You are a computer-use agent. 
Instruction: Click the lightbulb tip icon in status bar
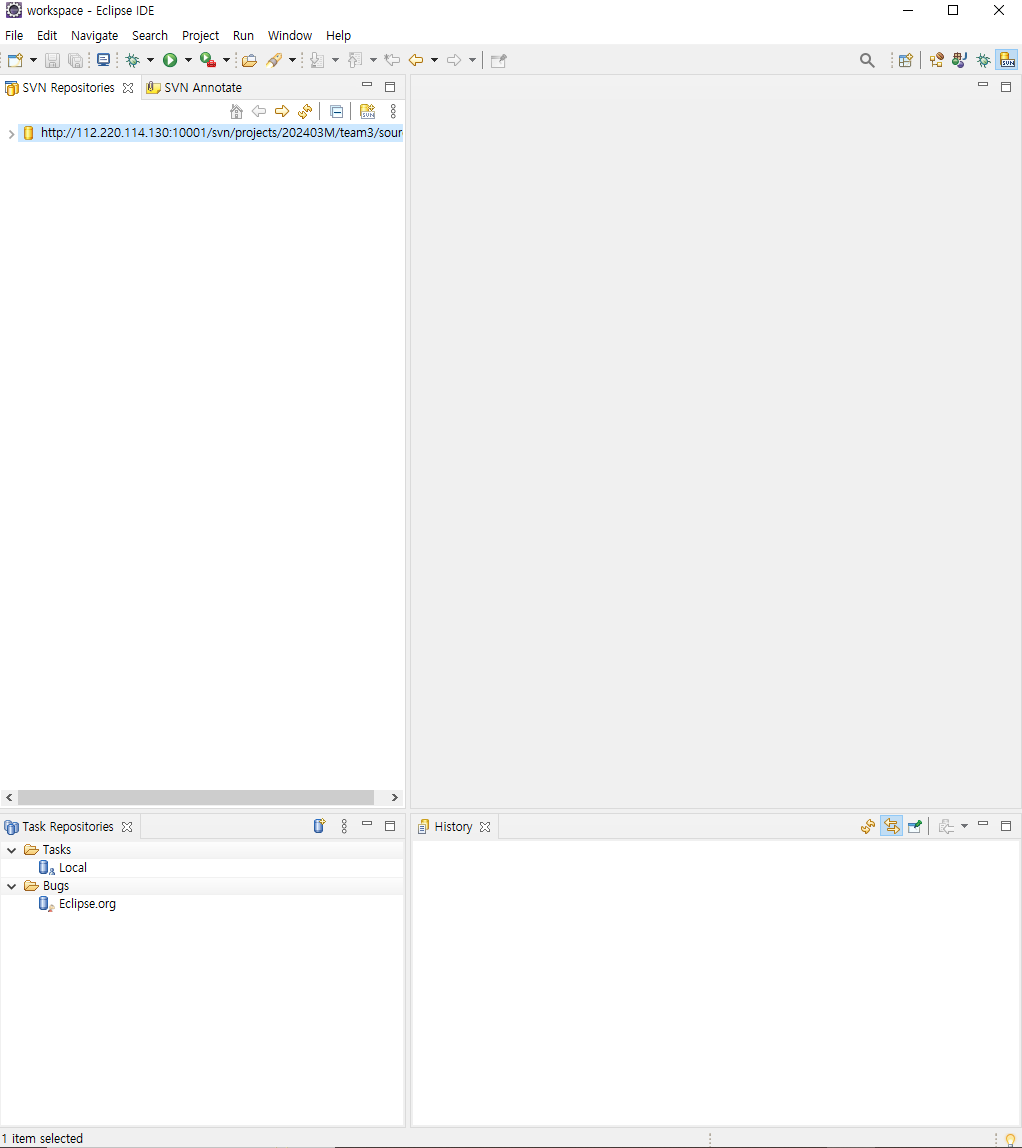click(x=1010, y=1140)
